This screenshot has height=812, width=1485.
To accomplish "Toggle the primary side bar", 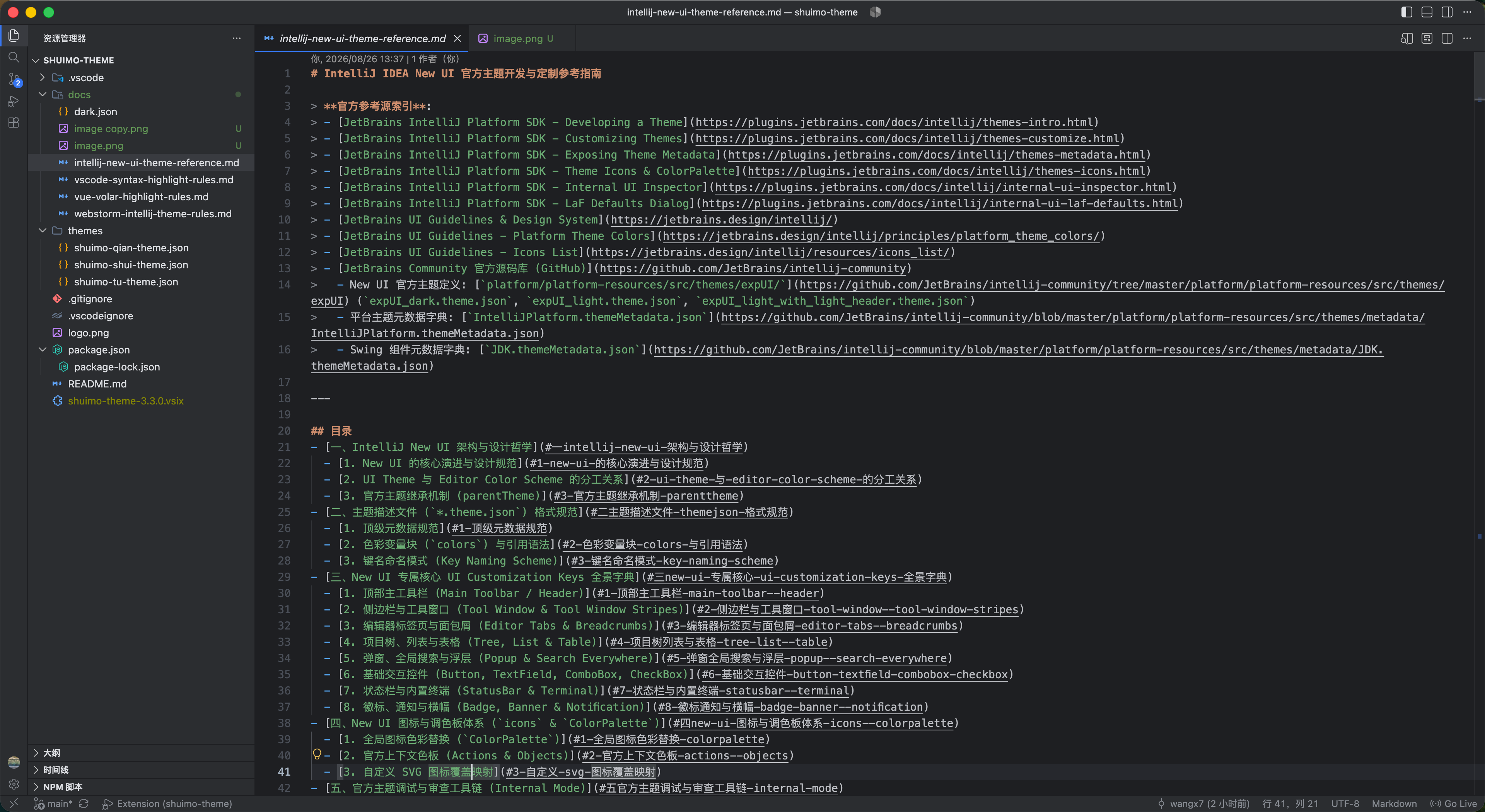I will [1406, 12].
